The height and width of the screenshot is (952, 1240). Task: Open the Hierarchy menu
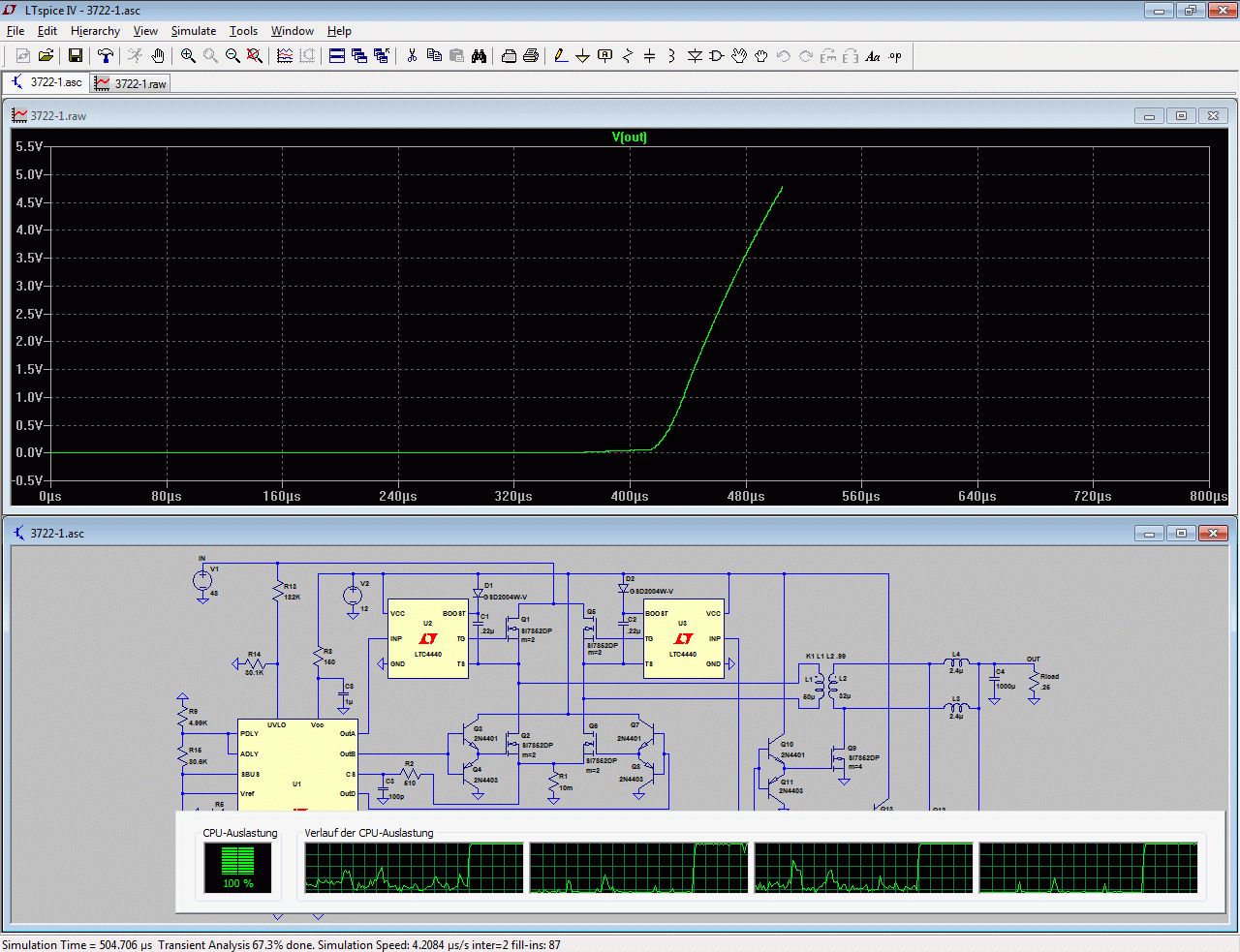pos(95,31)
